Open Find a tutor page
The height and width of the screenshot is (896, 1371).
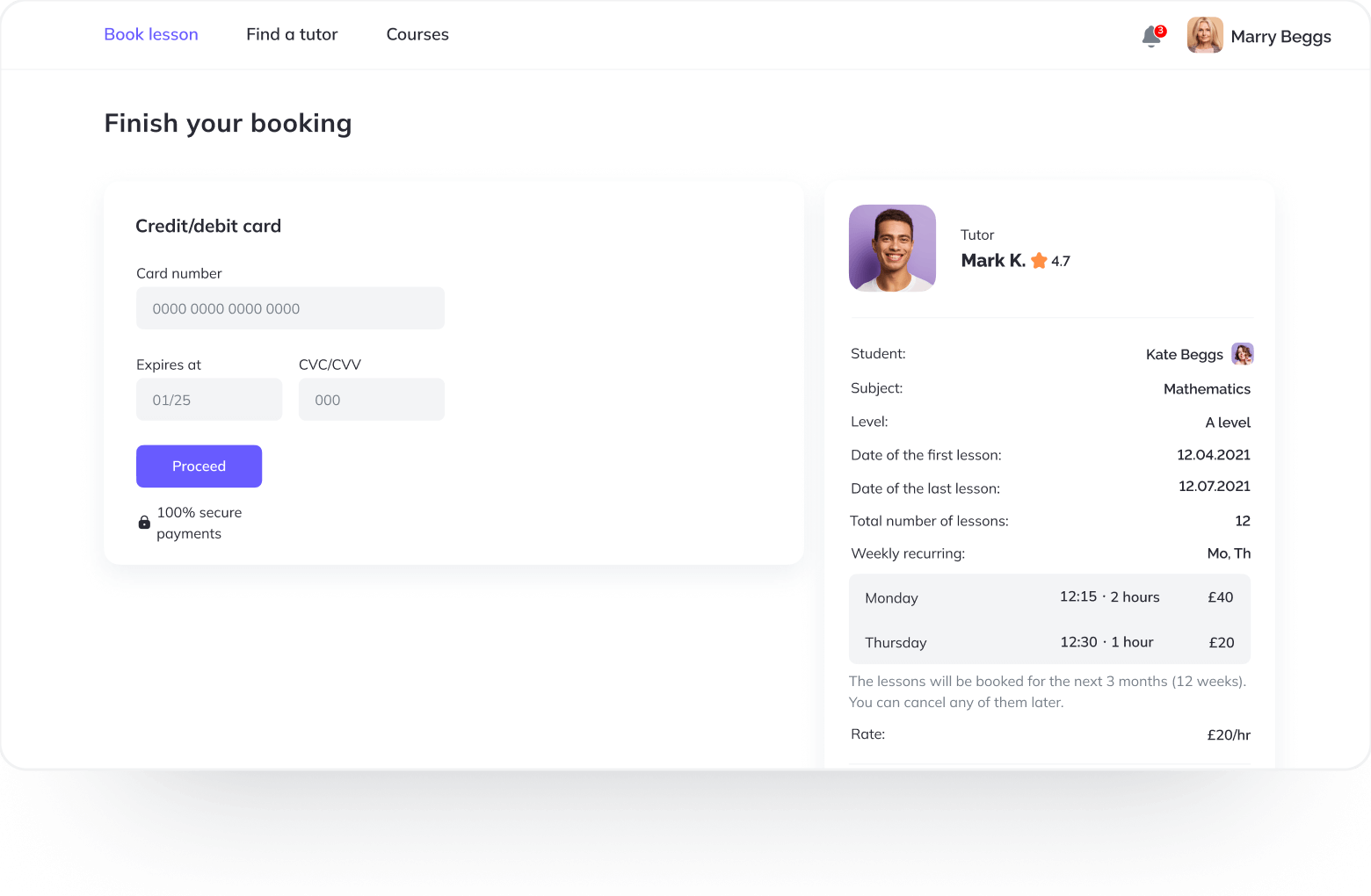coord(292,34)
